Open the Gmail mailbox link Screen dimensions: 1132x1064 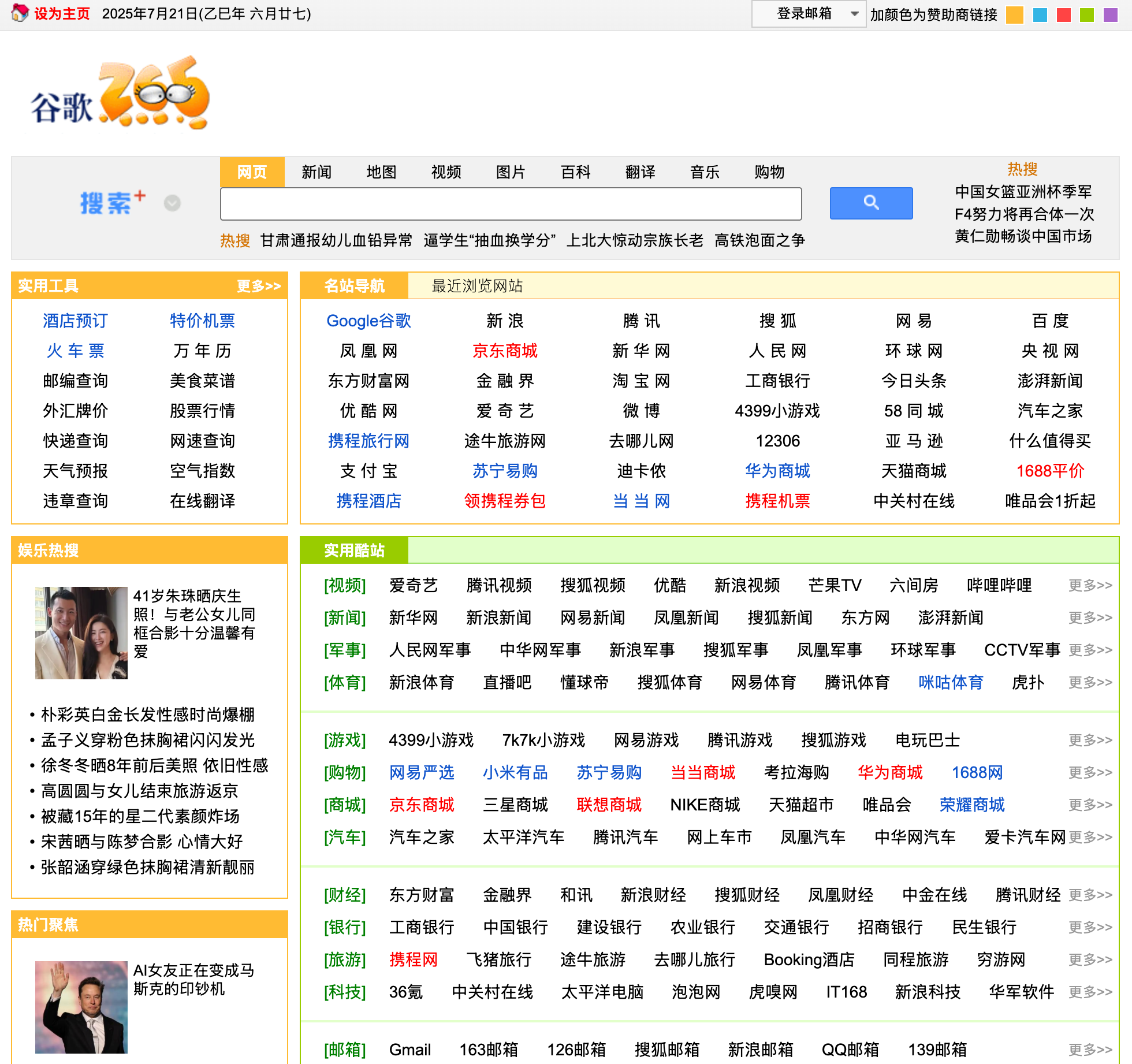click(x=409, y=1050)
